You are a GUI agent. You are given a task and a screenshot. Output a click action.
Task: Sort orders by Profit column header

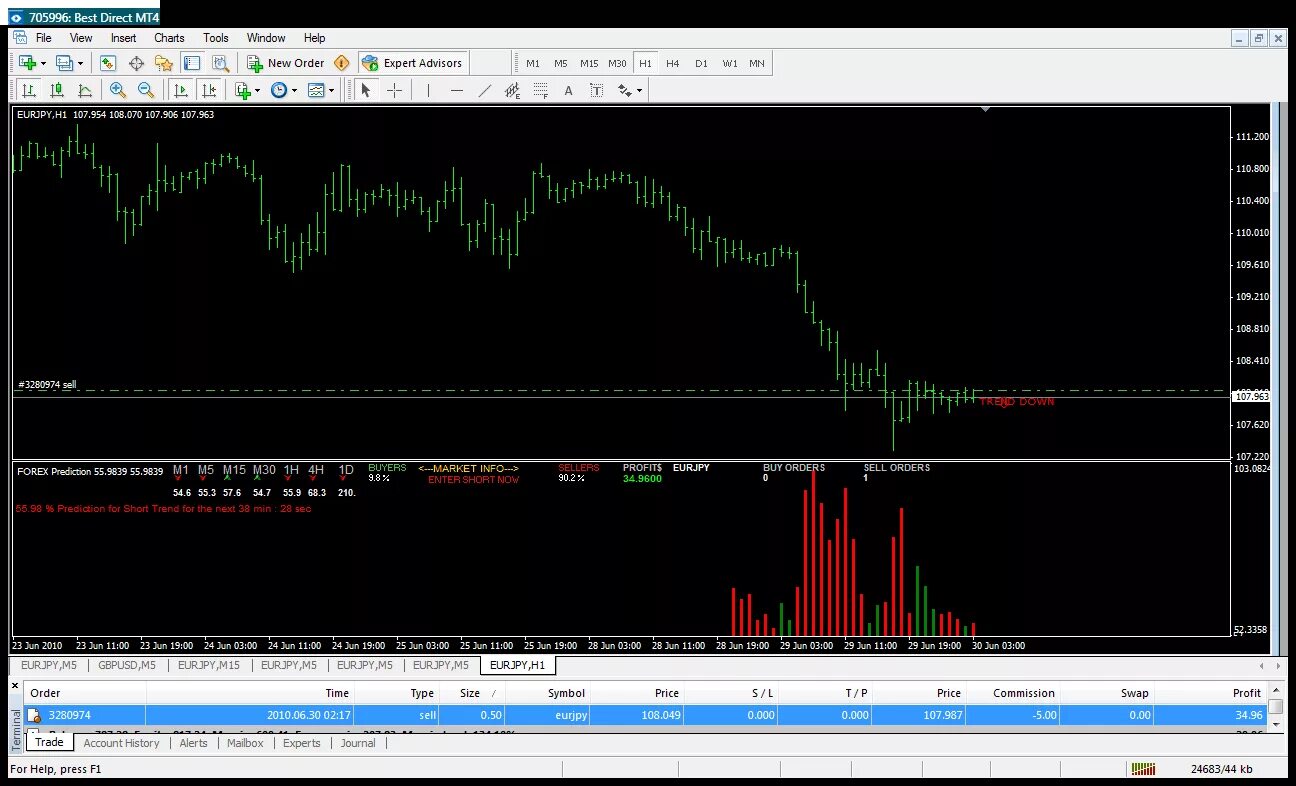click(x=1210, y=693)
